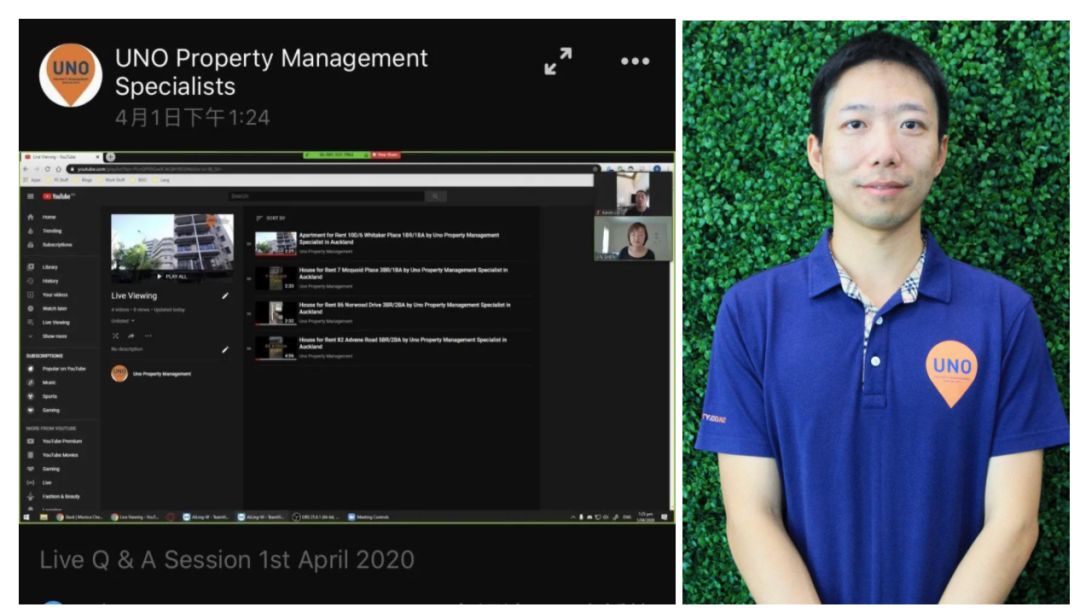Click the youtube.com address bar
Image resolution: width=1080 pixels, height=613 pixels.
pos(334,169)
